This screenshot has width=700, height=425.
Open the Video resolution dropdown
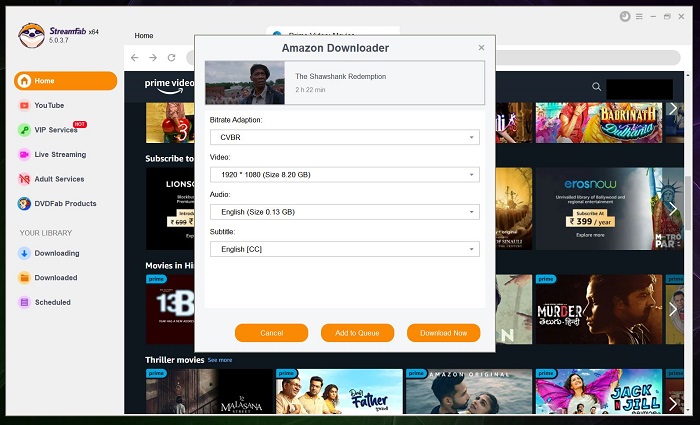click(344, 175)
